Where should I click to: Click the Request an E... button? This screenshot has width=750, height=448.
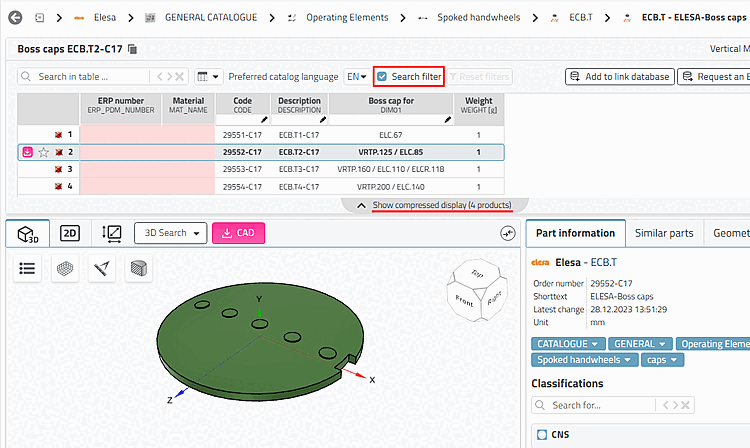pyautogui.click(x=714, y=76)
